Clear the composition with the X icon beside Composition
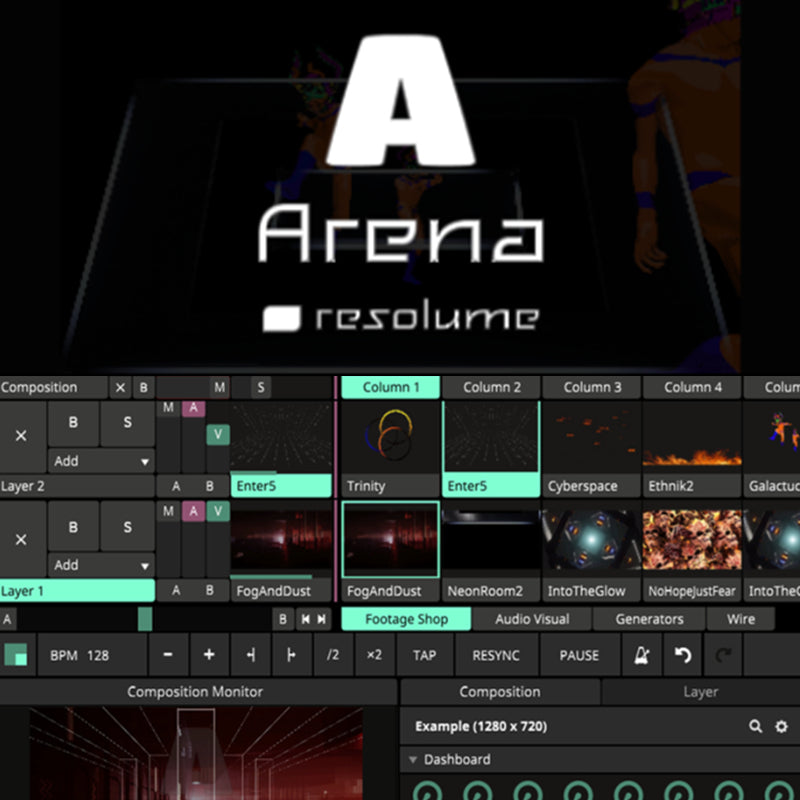The width and height of the screenshot is (800, 800). (x=119, y=387)
